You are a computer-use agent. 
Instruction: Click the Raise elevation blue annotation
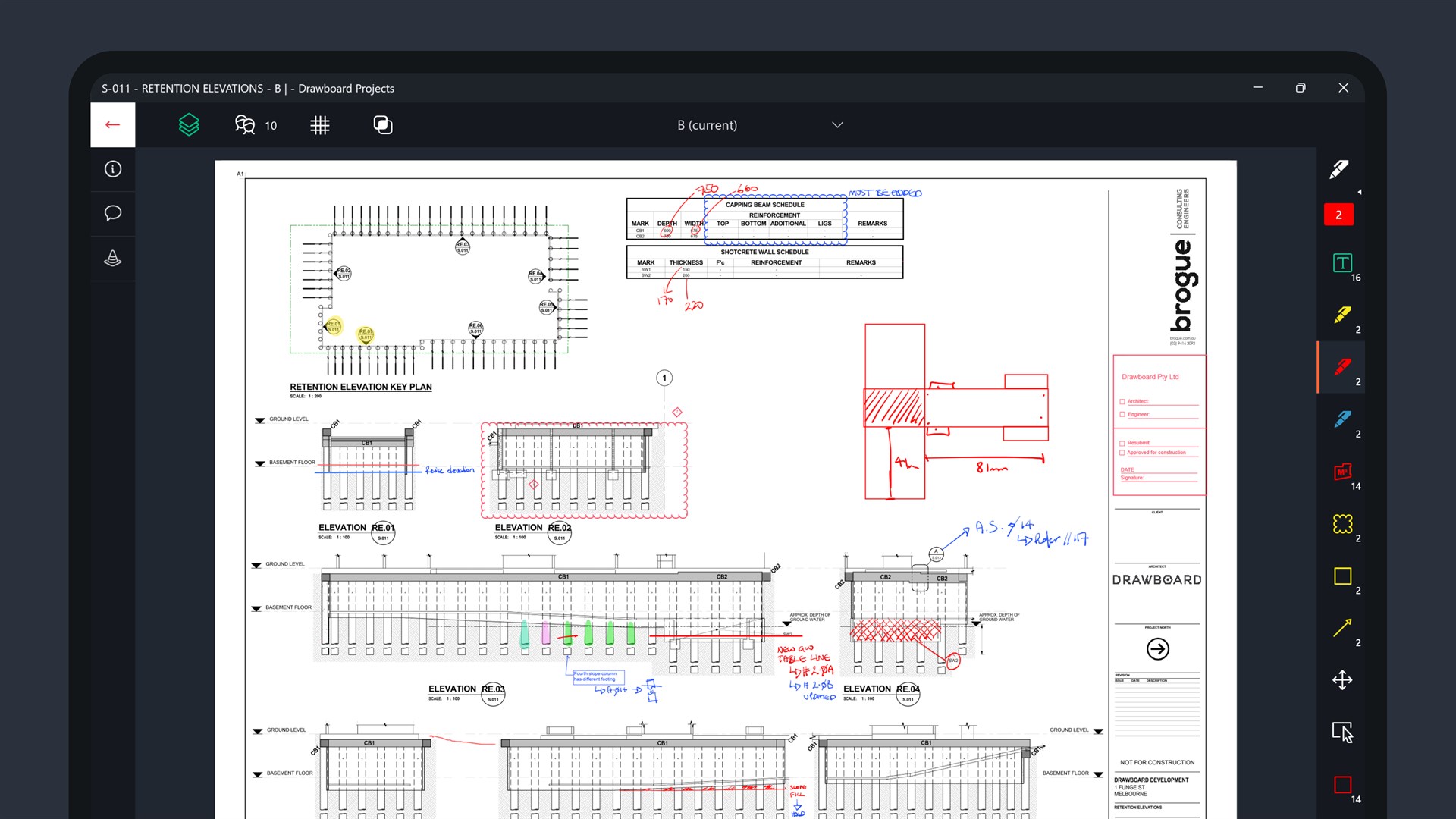450,470
